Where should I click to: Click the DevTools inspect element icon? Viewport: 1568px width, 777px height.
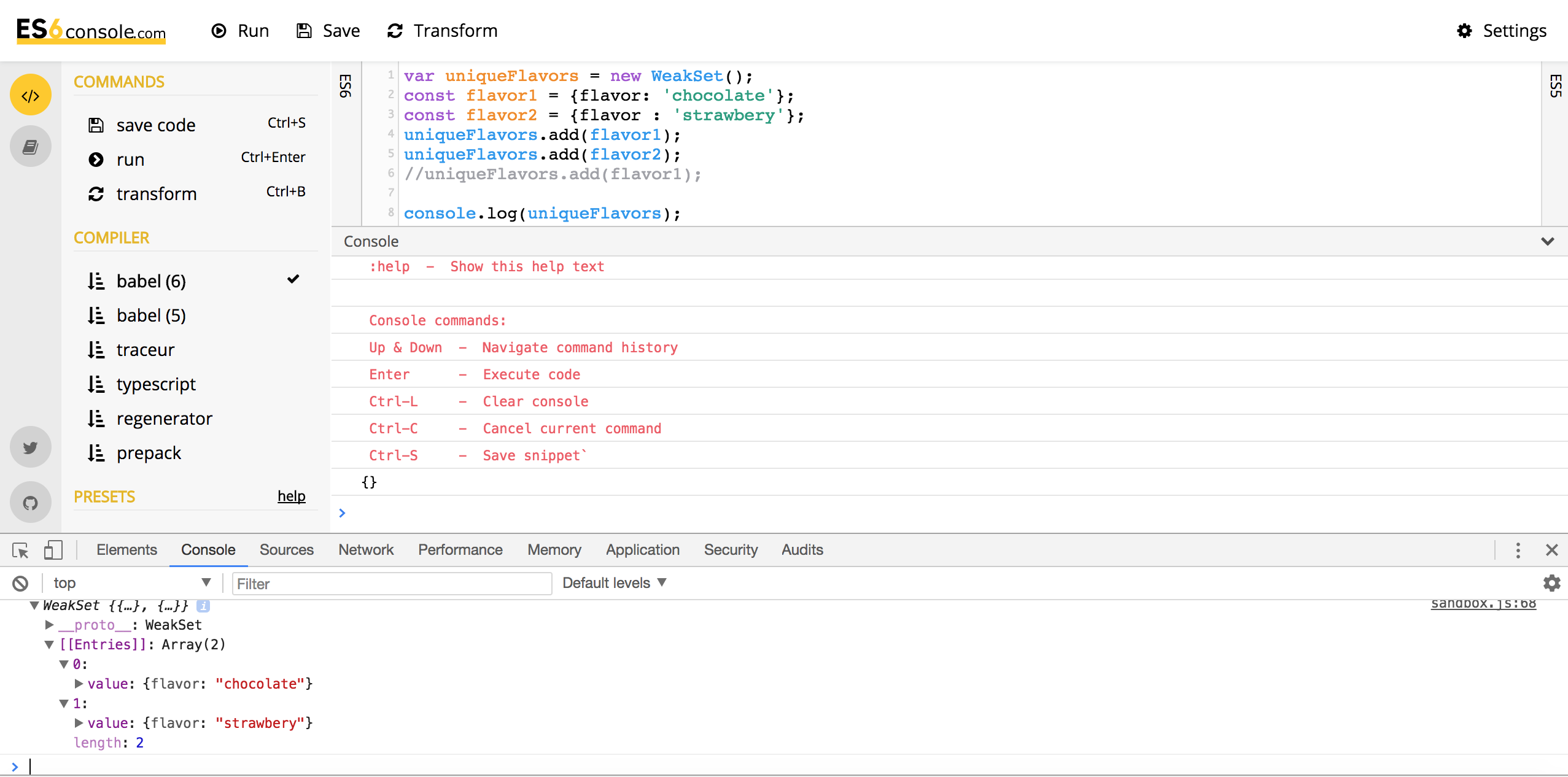[x=20, y=551]
